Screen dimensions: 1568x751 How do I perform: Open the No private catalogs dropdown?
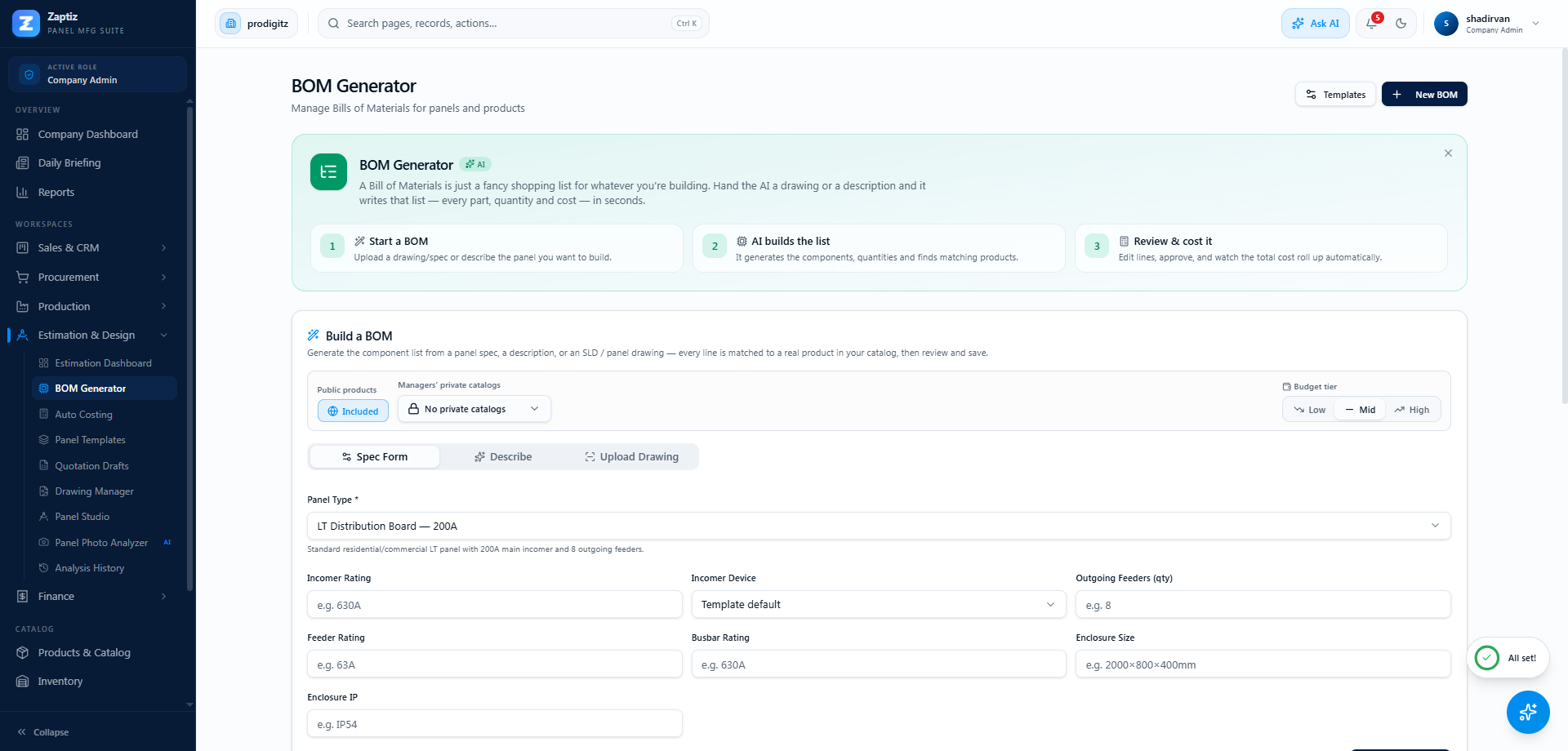pos(474,409)
